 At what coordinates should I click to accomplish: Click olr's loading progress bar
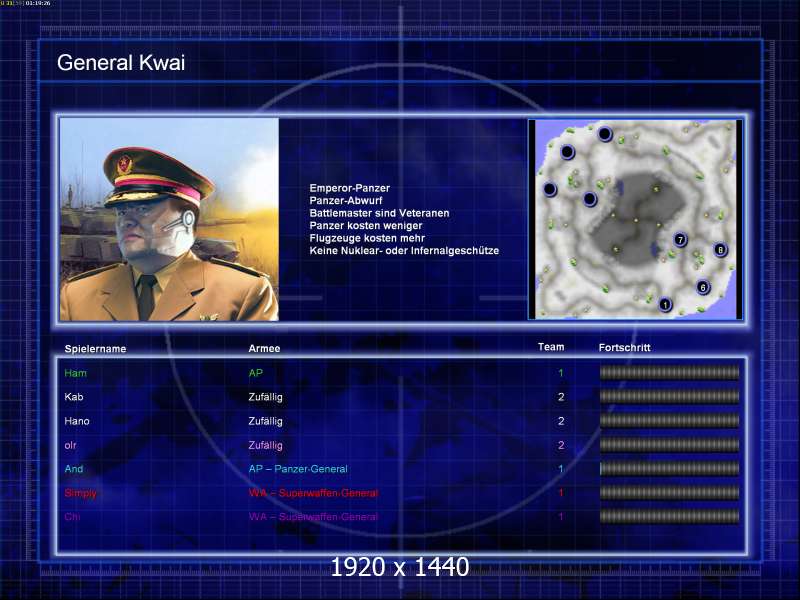click(669, 445)
